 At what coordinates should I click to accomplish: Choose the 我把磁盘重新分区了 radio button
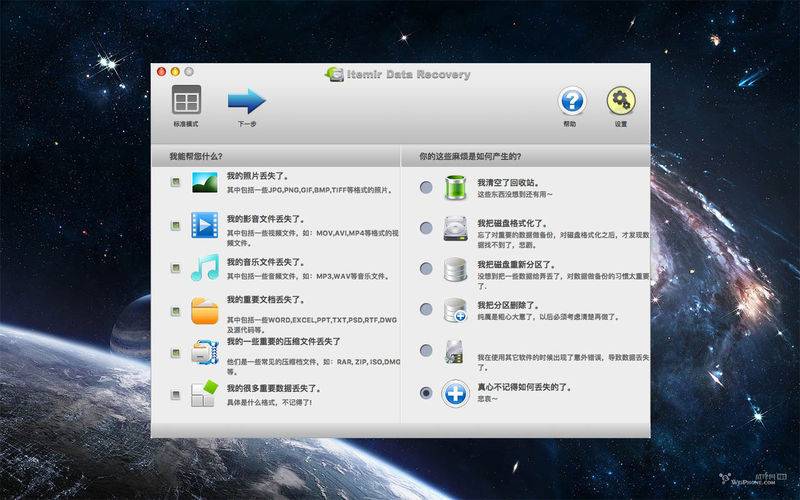tap(427, 269)
